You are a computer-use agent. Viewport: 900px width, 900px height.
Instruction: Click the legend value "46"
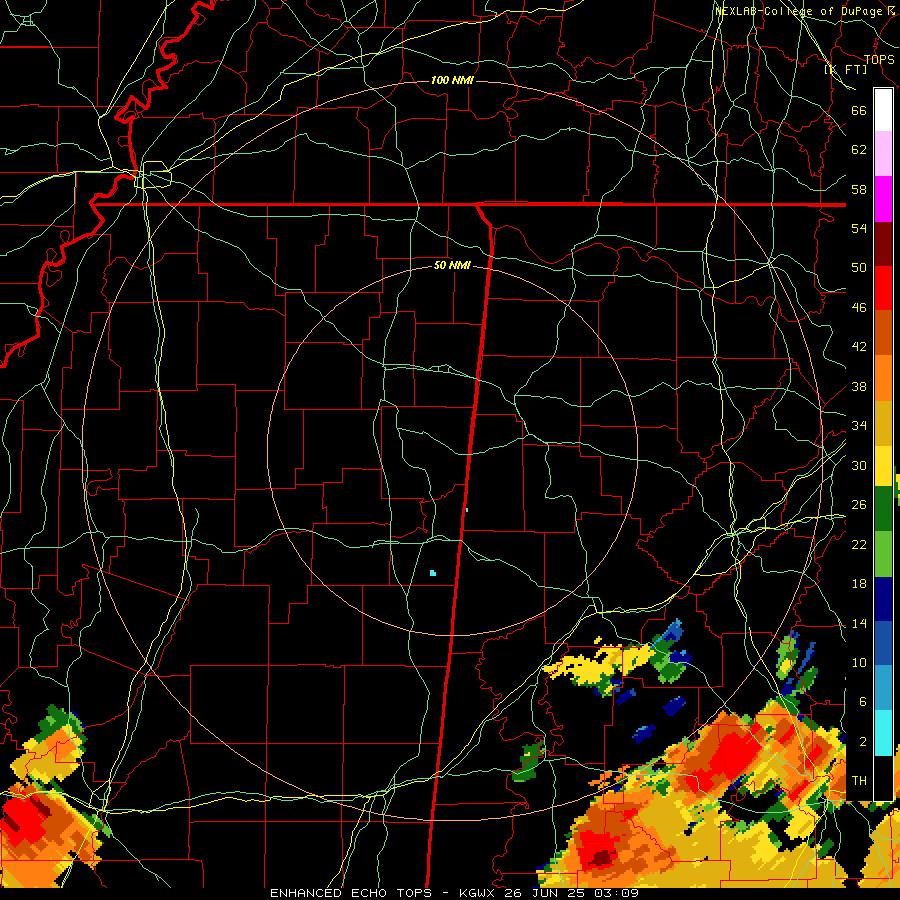click(859, 307)
